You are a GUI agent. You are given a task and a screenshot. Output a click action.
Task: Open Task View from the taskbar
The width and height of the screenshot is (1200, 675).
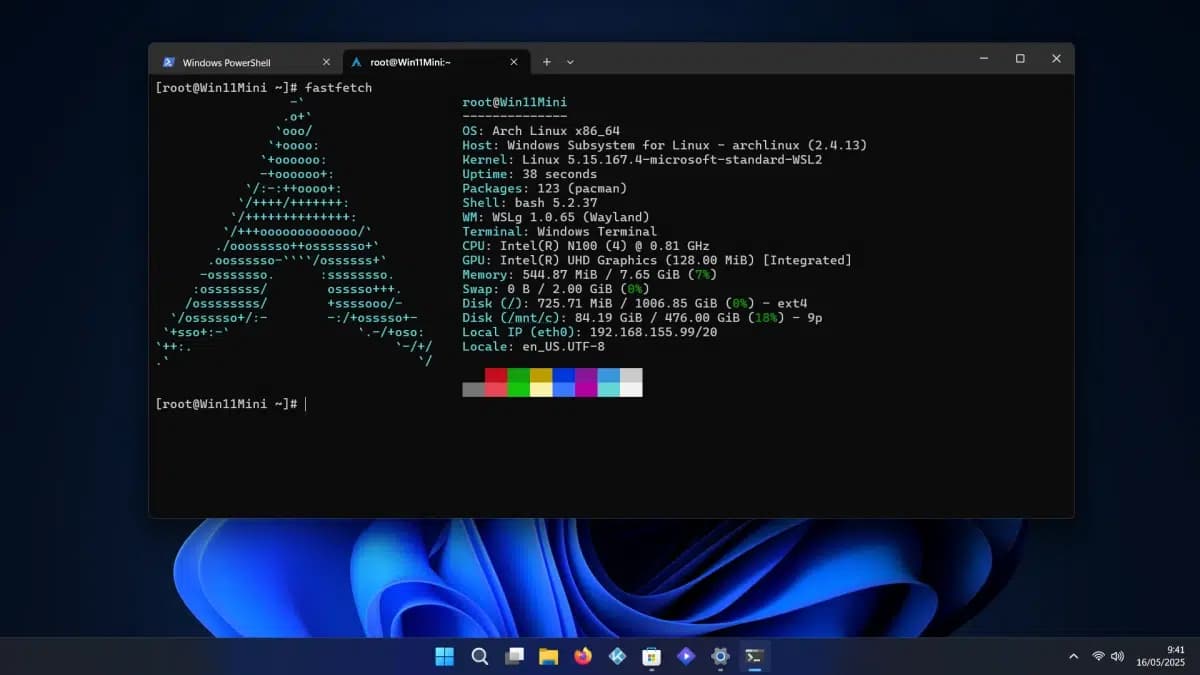click(x=514, y=656)
